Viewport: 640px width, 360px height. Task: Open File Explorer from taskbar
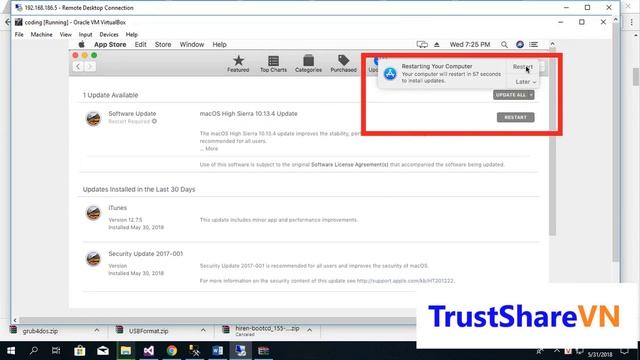point(126,351)
